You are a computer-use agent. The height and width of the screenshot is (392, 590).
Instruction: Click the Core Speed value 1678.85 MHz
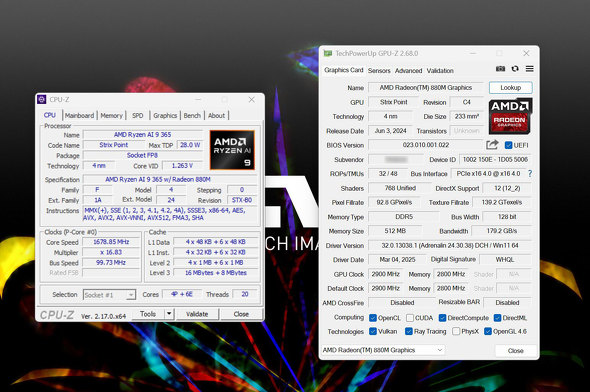(111, 242)
